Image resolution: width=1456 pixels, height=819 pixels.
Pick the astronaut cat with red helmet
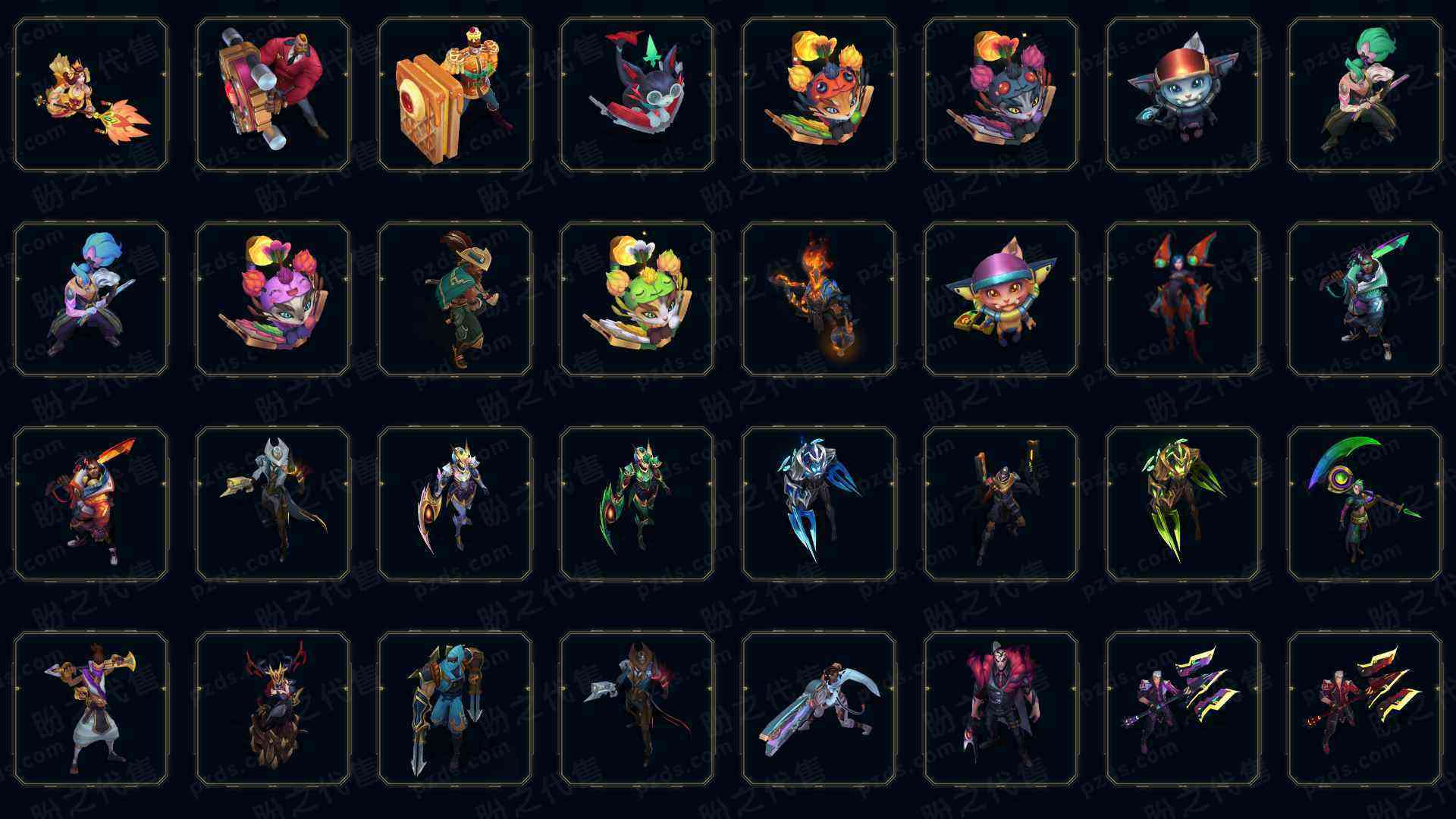click(1183, 94)
